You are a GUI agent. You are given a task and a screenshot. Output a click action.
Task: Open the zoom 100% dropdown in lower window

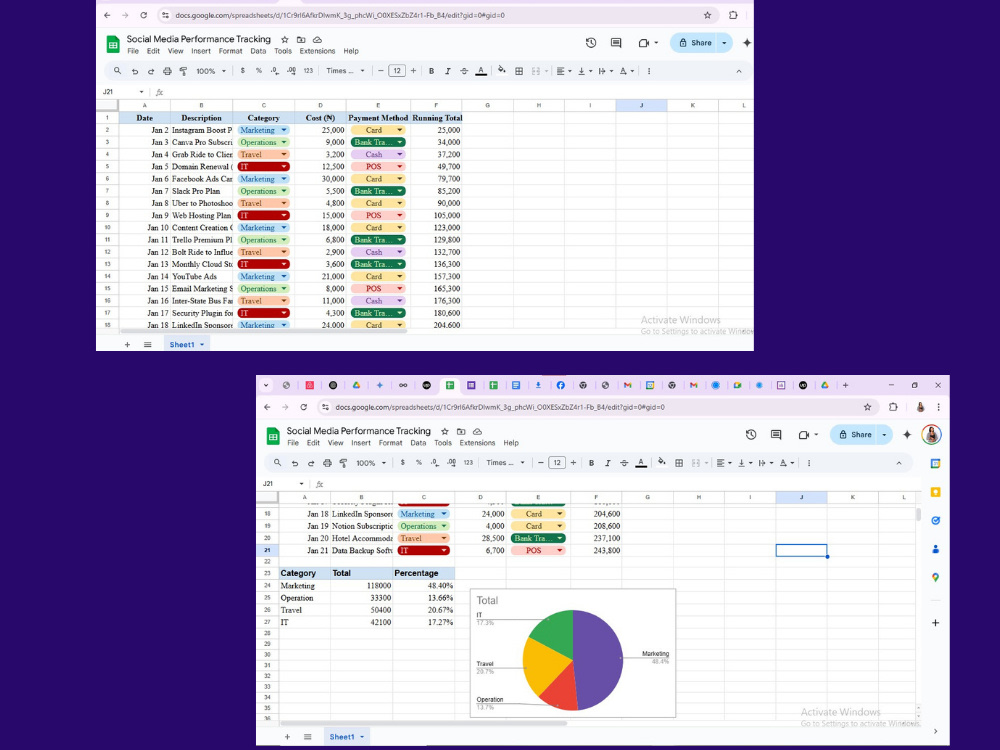coord(371,463)
